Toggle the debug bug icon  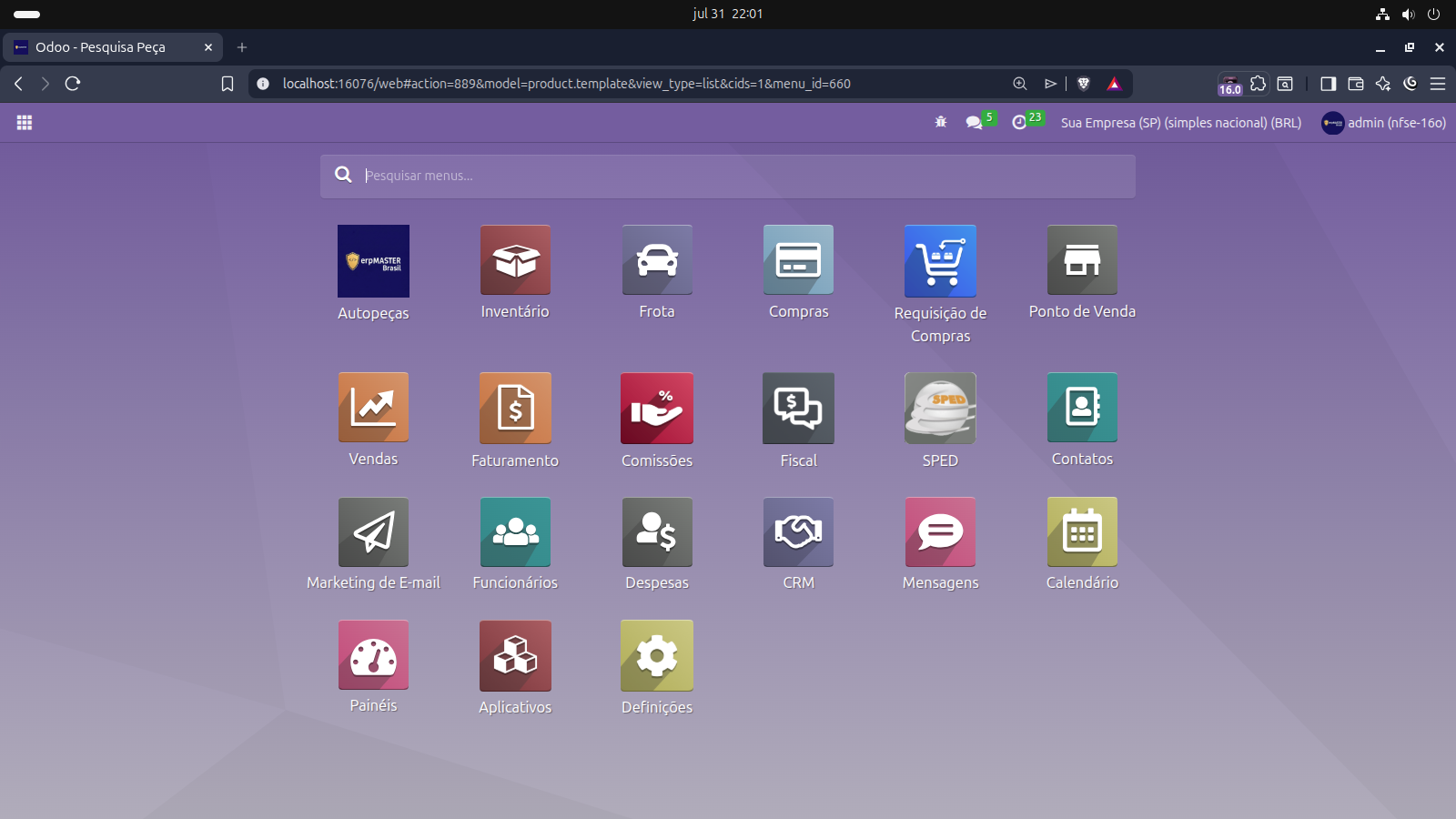pos(941,122)
